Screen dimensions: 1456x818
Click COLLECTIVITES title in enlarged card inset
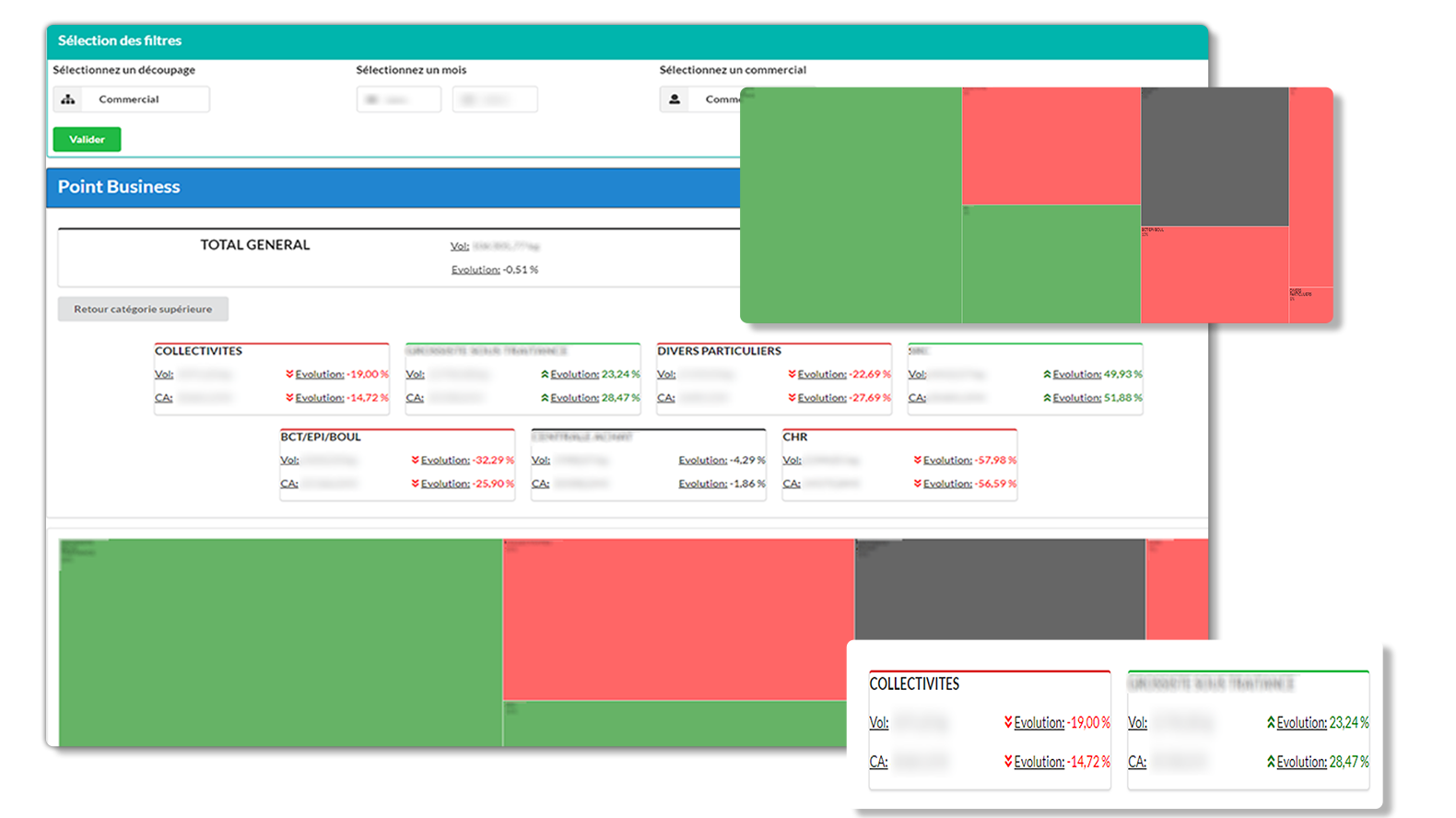(914, 684)
